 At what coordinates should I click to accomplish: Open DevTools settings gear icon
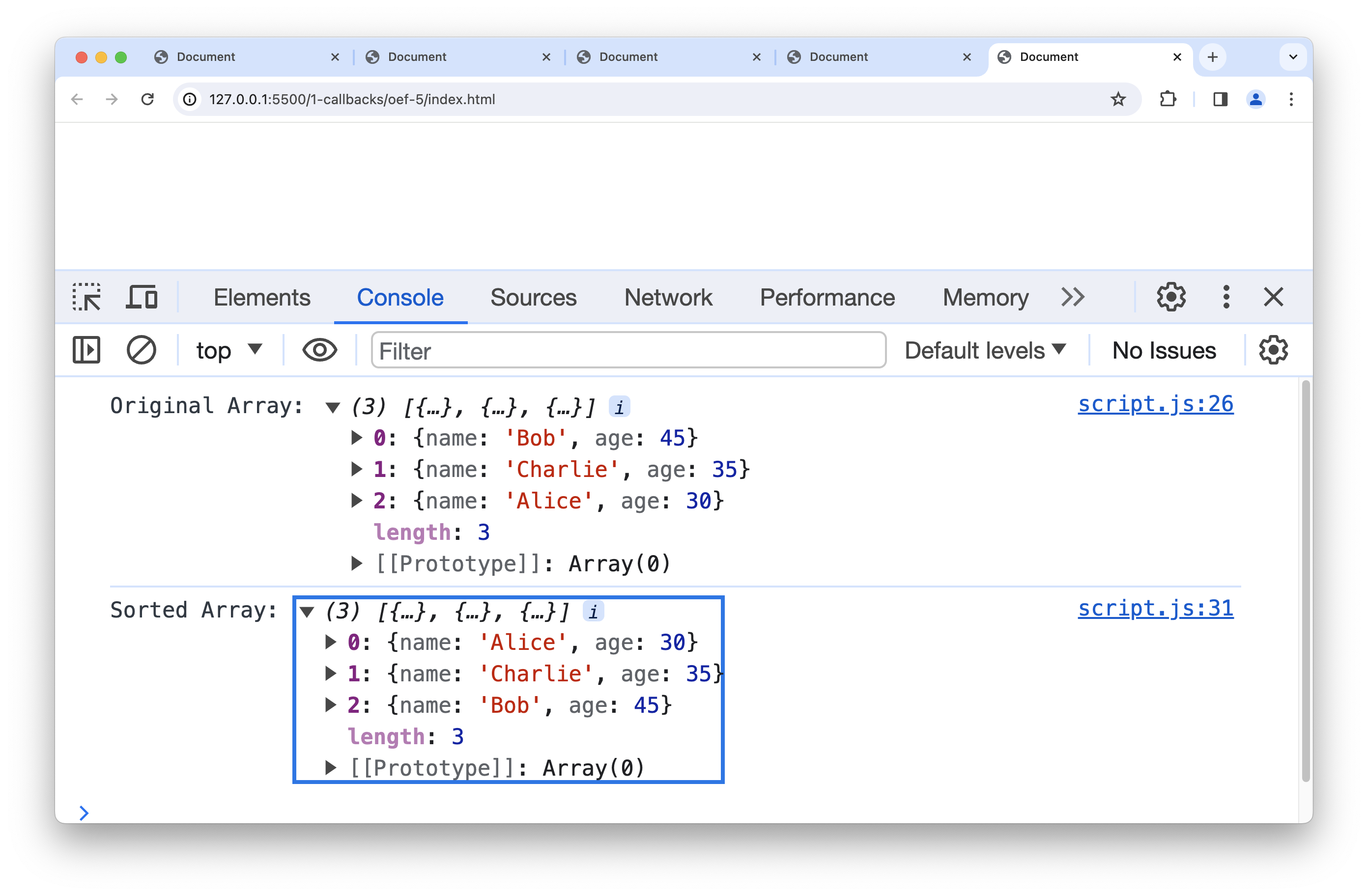point(1170,297)
